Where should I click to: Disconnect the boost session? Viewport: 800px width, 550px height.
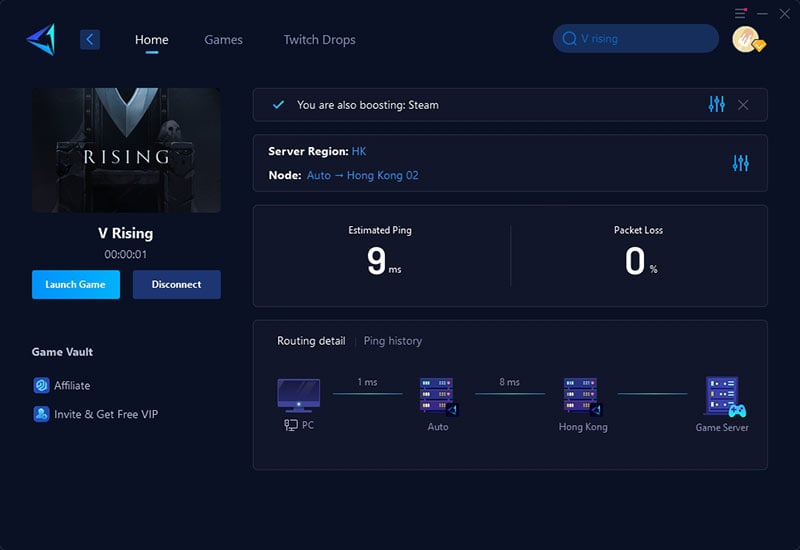pos(177,284)
